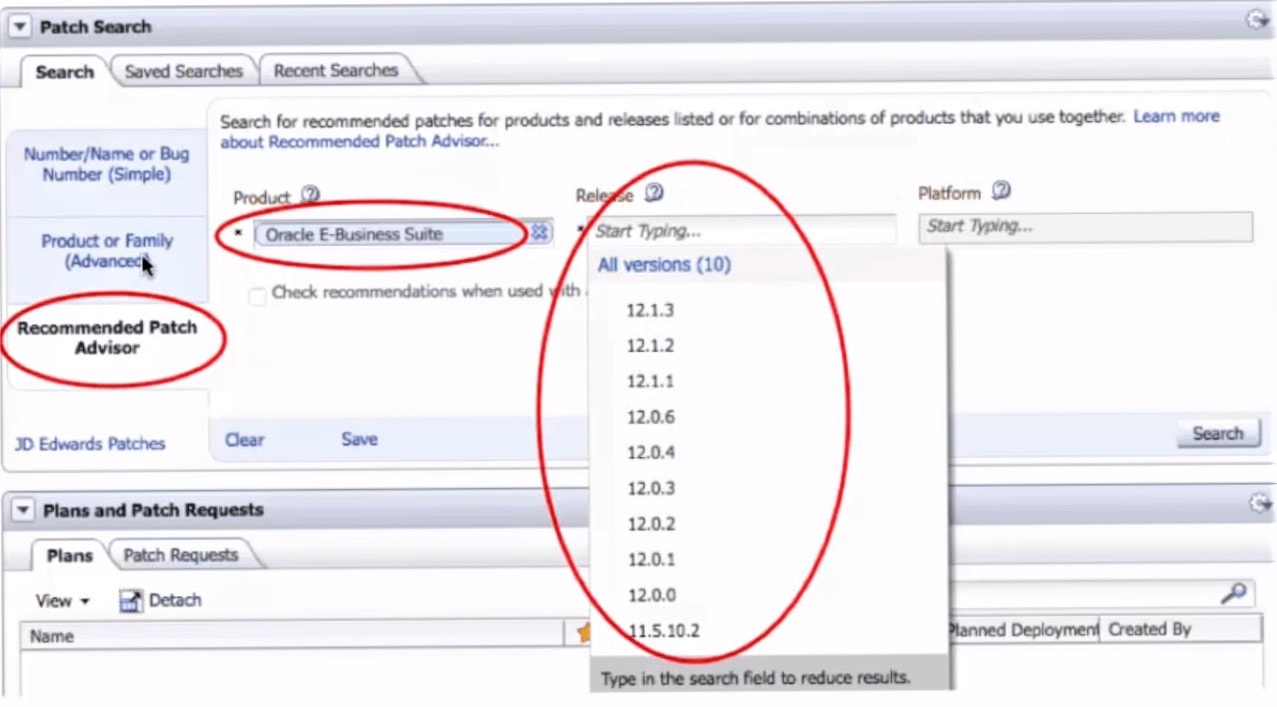Viewport: 1277px width, 707px height.
Task: Open the View dropdown menu
Action: click(62, 601)
